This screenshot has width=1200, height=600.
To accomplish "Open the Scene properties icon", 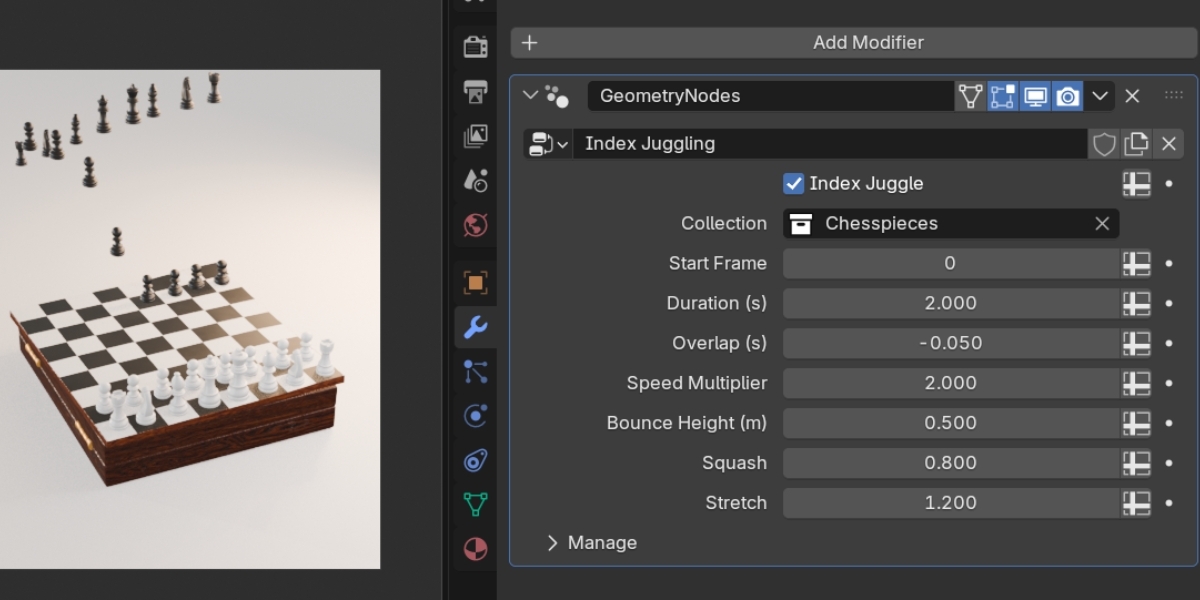I will tap(476, 181).
